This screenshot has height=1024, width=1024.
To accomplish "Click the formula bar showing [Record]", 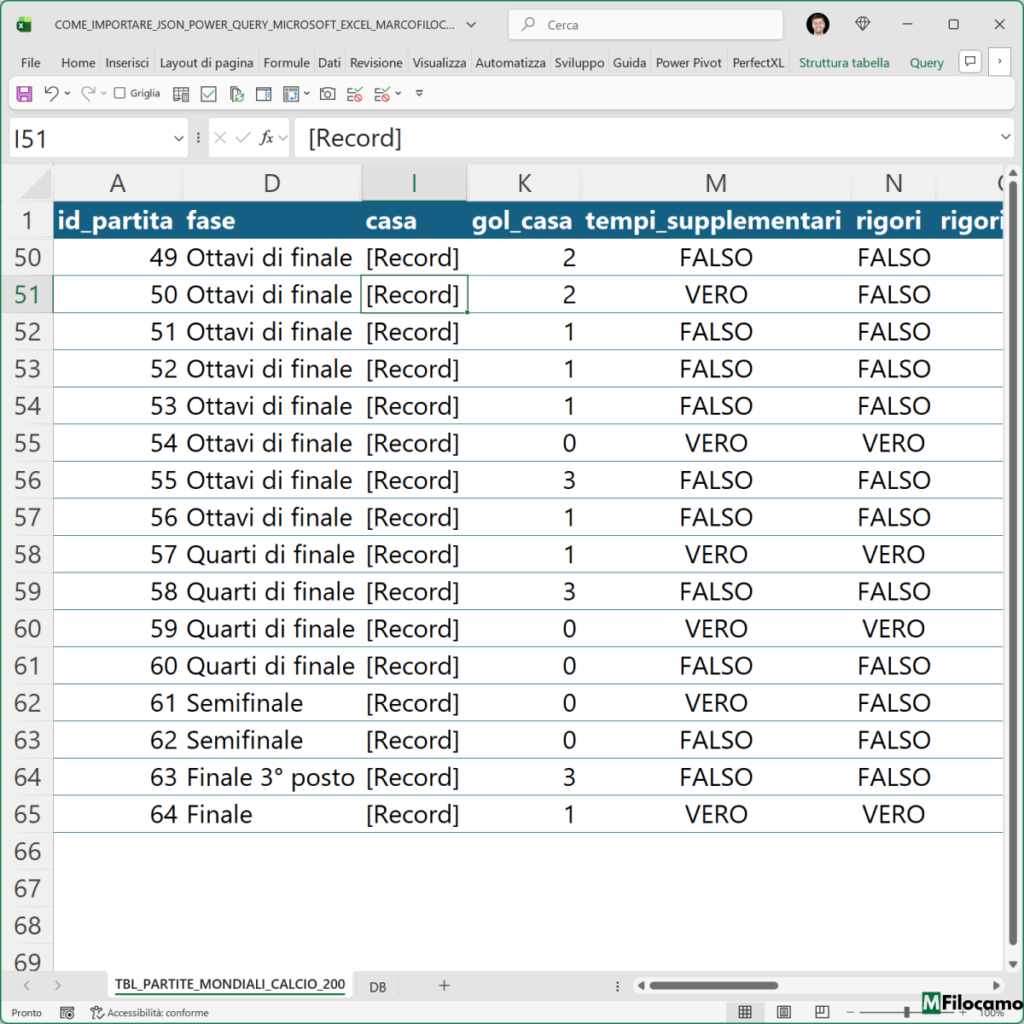I will tap(647, 138).
